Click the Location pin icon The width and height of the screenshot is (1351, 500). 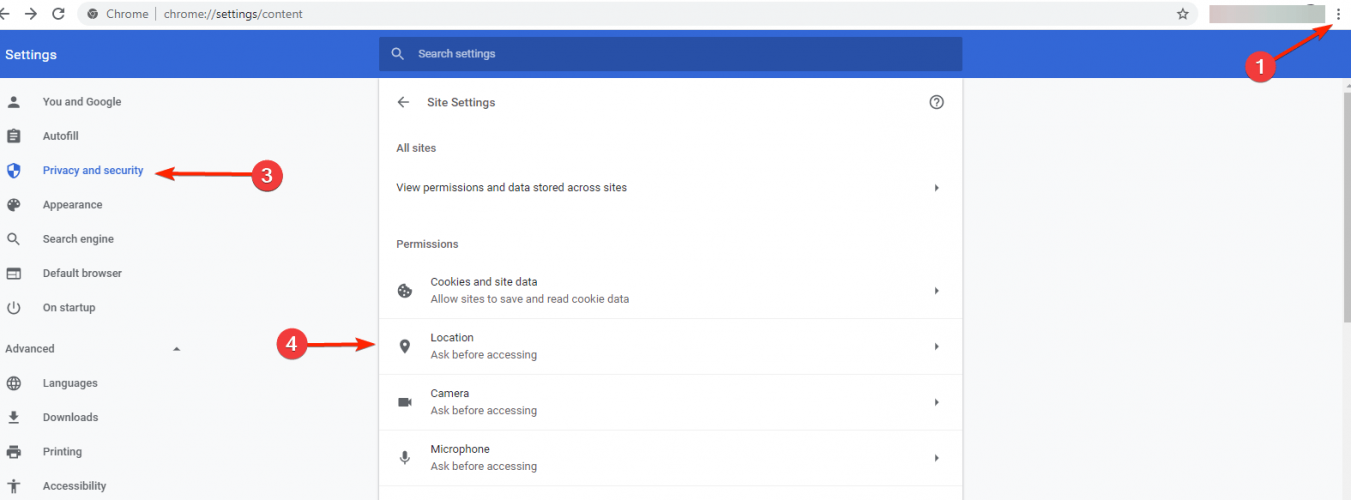coord(405,346)
